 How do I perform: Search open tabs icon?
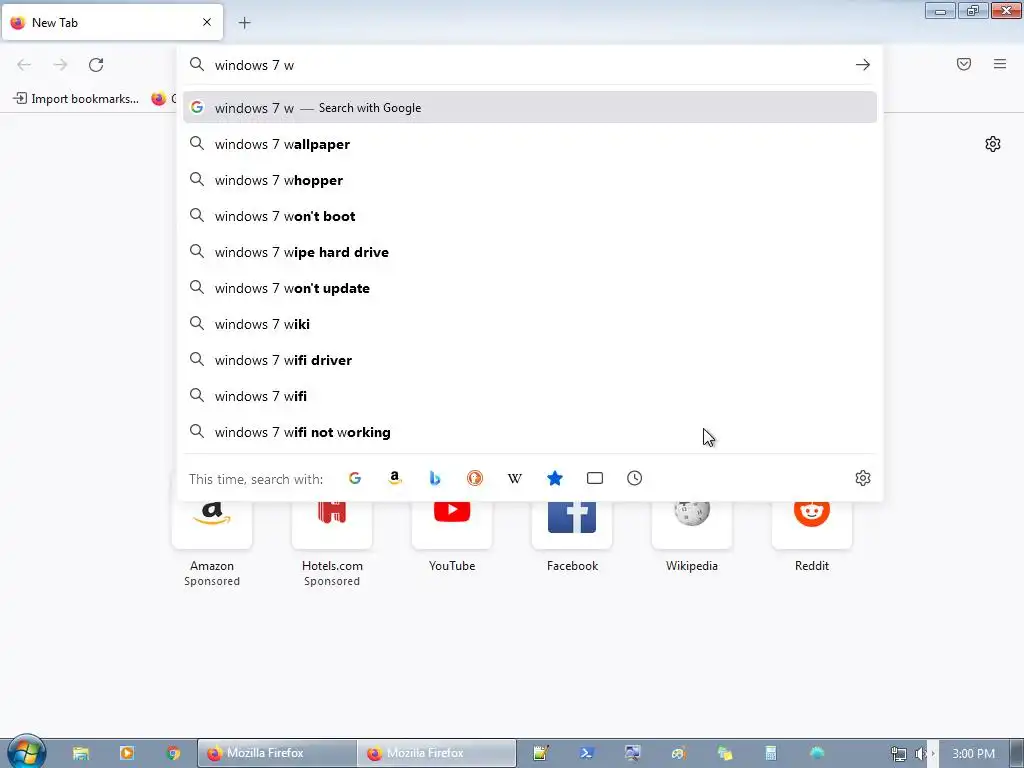(x=595, y=478)
